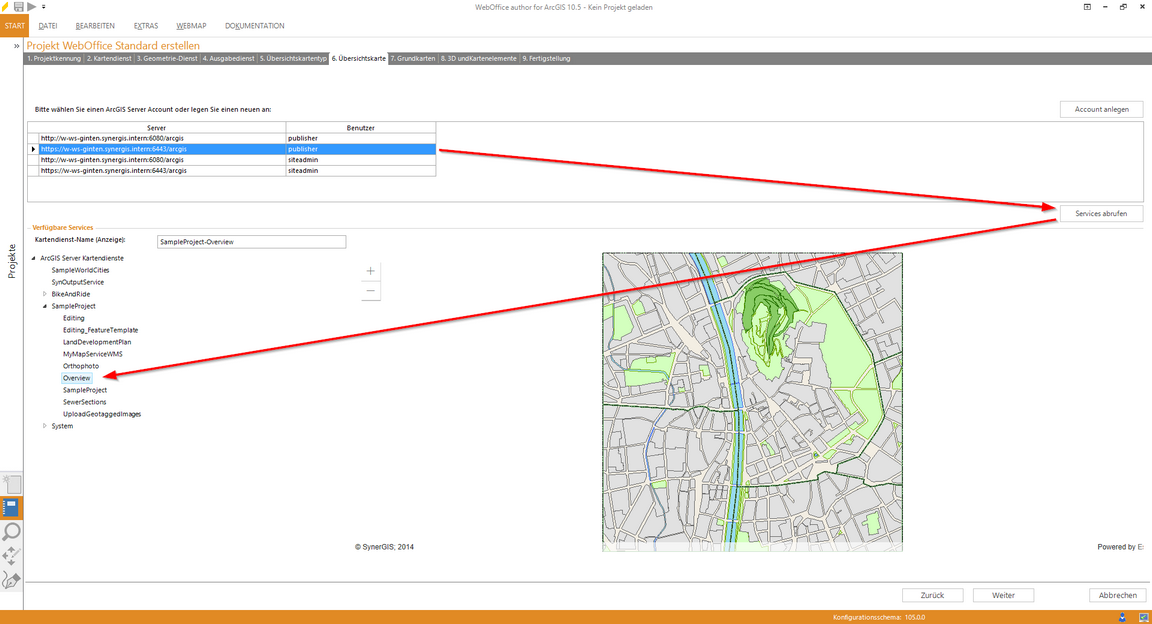Click the new page icon with sun sparkle
1152x624 pixels.
(12, 483)
